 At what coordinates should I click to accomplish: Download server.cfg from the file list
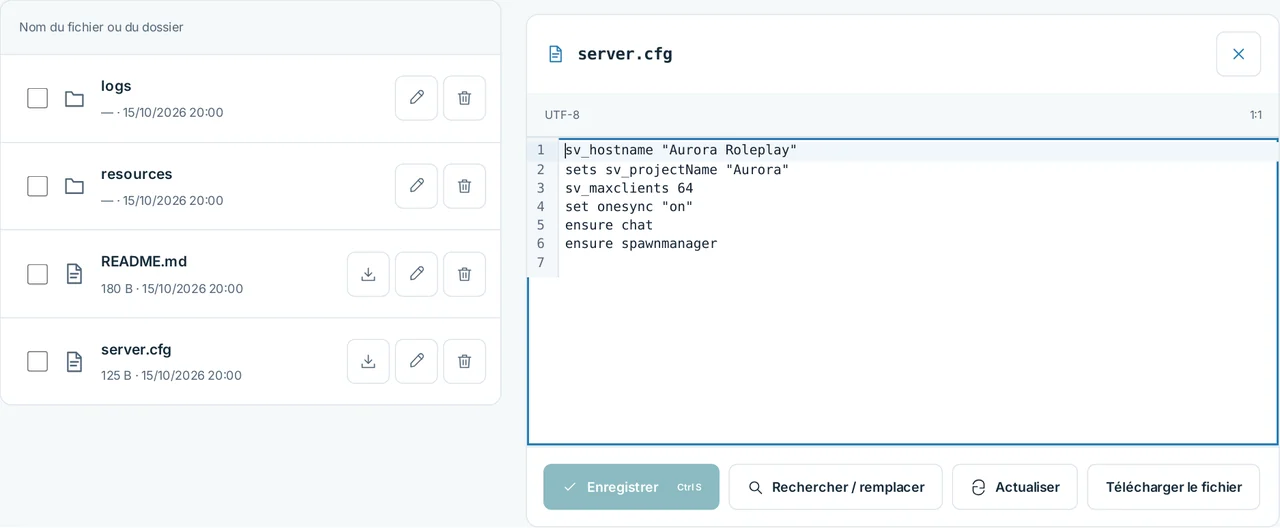[x=368, y=361]
